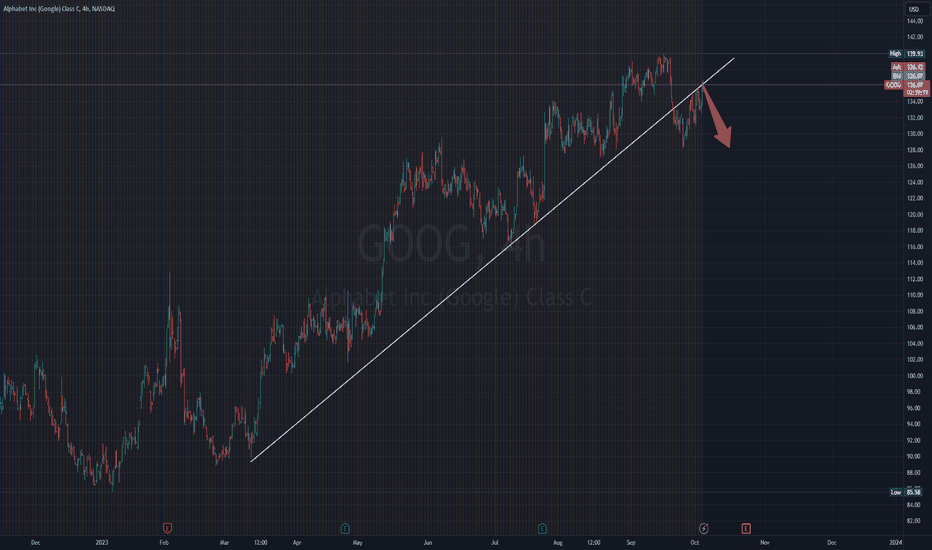Open the February earnings marker
Viewport: 932px width, 550px height.
pos(168,528)
